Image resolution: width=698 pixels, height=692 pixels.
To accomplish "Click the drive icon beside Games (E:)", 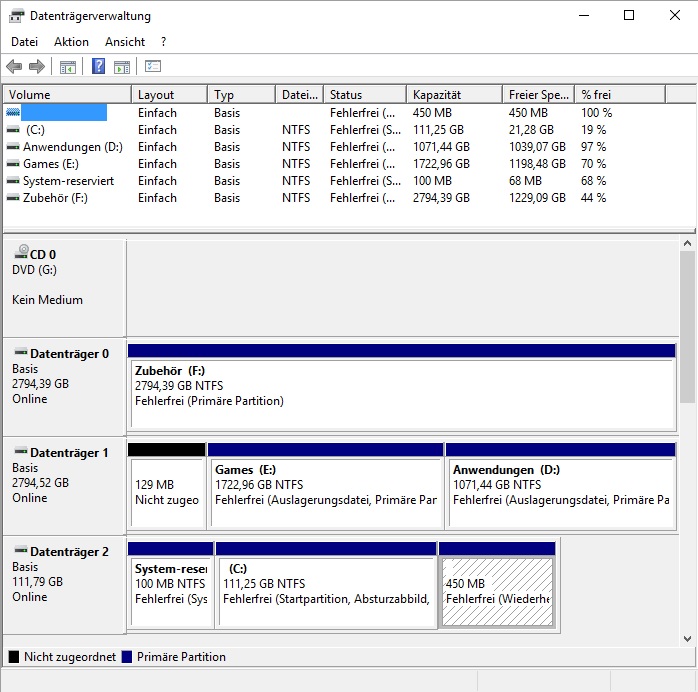I will (x=13, y=164).
